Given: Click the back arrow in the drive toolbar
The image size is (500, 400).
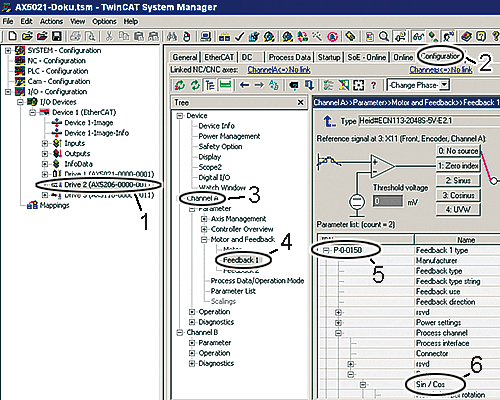Looking at the screenshot, I should pos(244,85).
